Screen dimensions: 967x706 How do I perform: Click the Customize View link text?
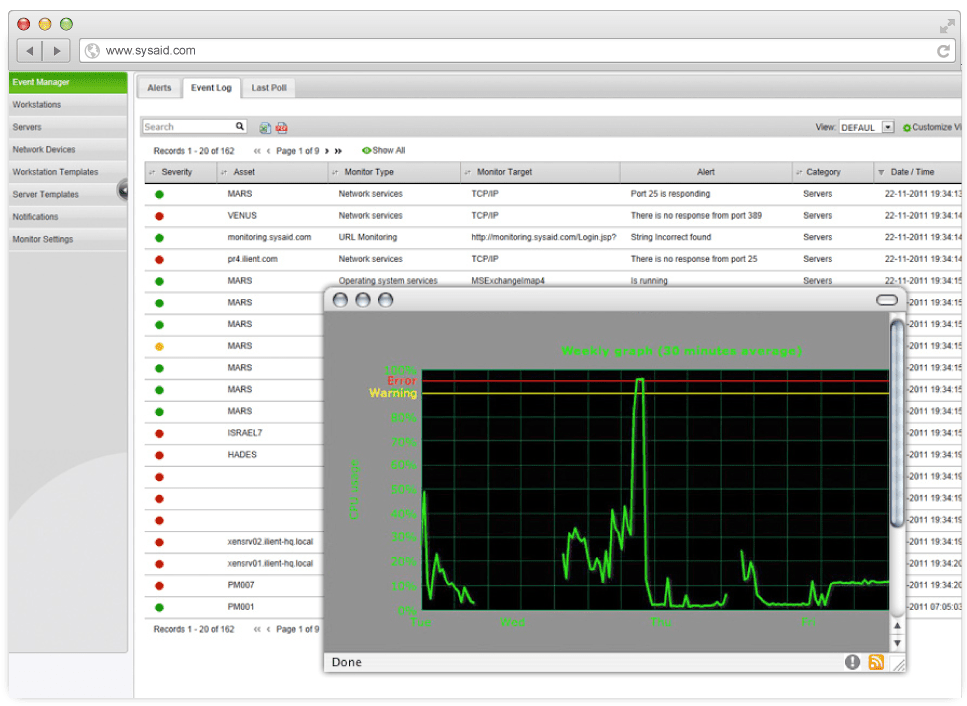(936, 127)
